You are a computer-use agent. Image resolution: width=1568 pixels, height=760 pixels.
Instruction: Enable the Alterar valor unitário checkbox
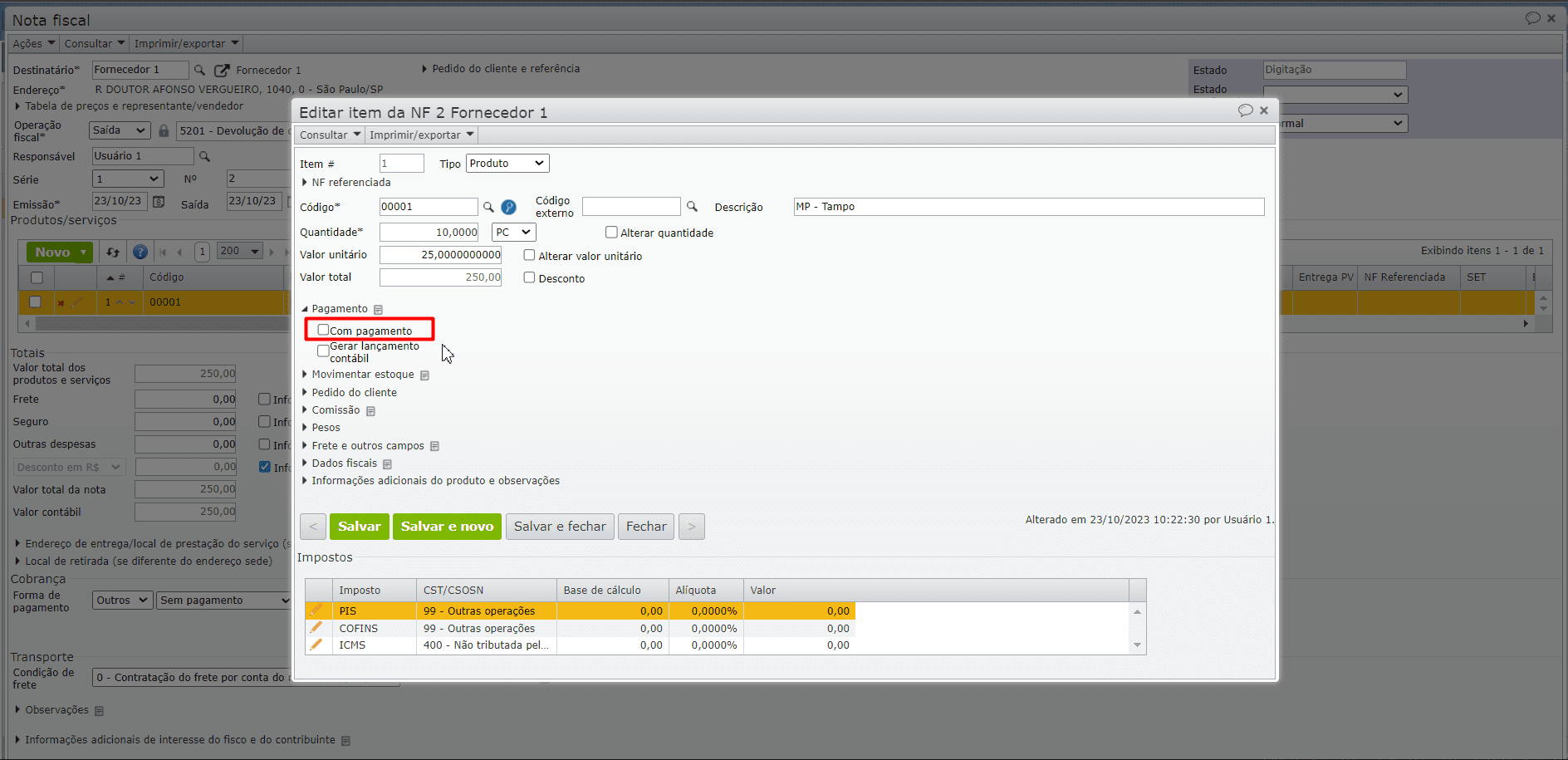[x=529, y=256]
